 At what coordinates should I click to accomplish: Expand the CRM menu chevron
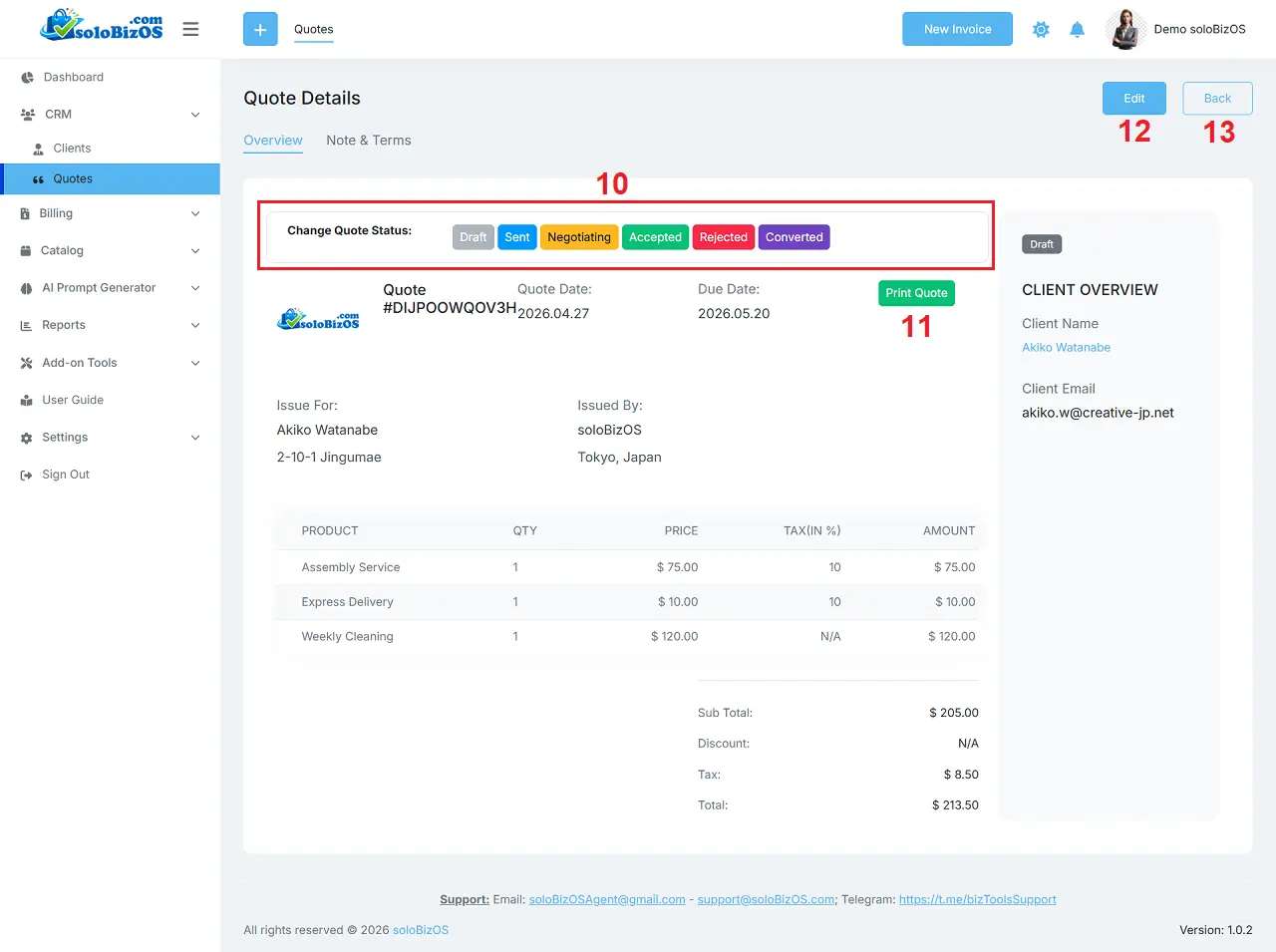click(x=195, y=115)
